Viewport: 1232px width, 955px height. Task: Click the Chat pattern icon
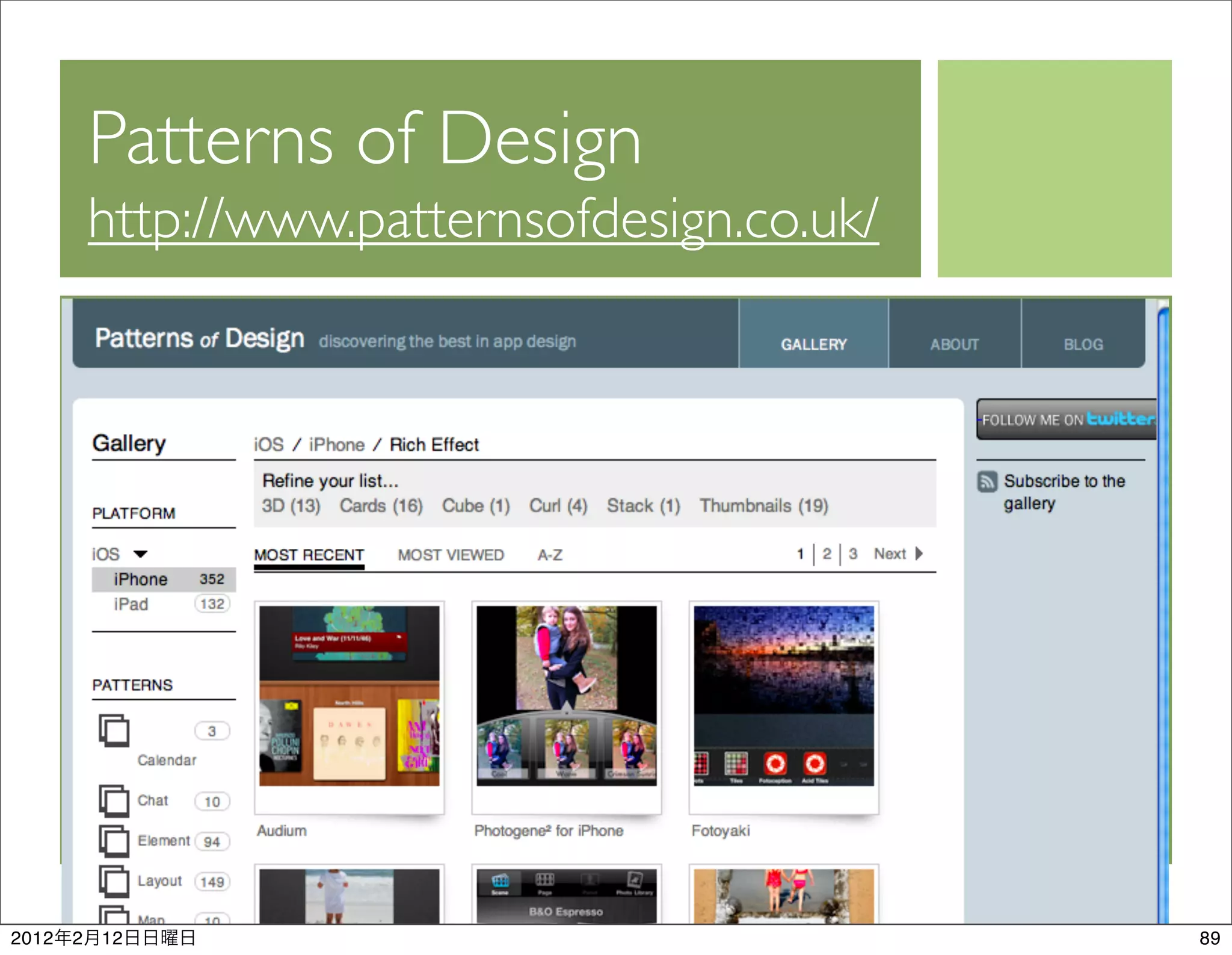click(114, 801)
